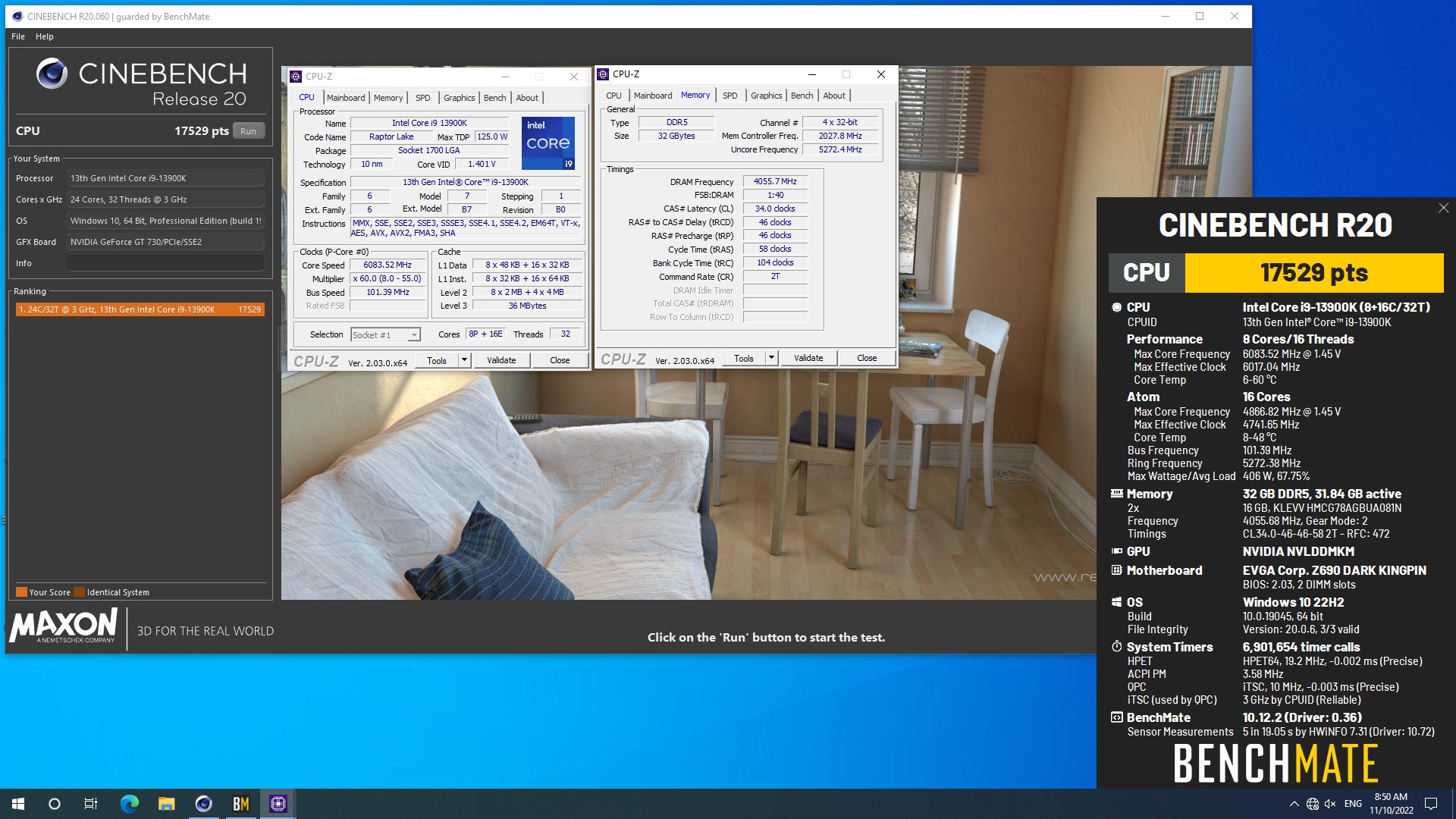Open Bench tab in left CPU-Z window

pos(494,98)
